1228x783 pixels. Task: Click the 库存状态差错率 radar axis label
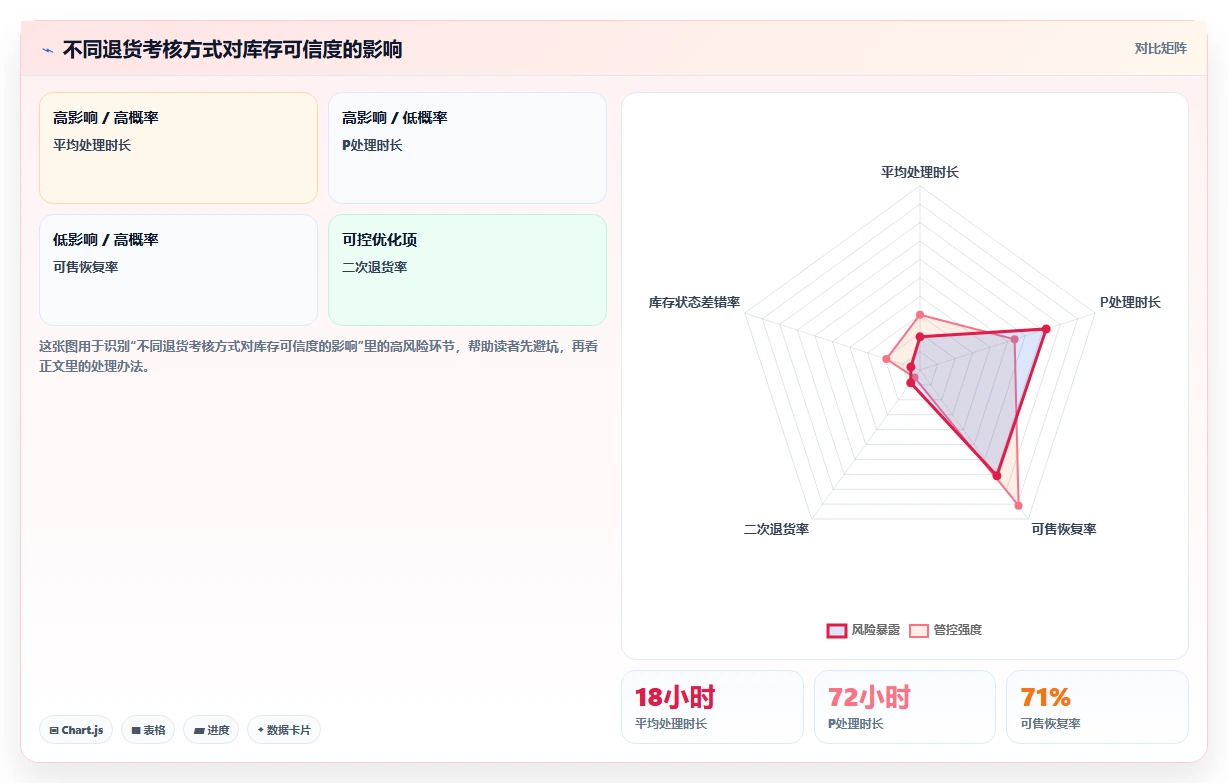(x=695, y=302)
